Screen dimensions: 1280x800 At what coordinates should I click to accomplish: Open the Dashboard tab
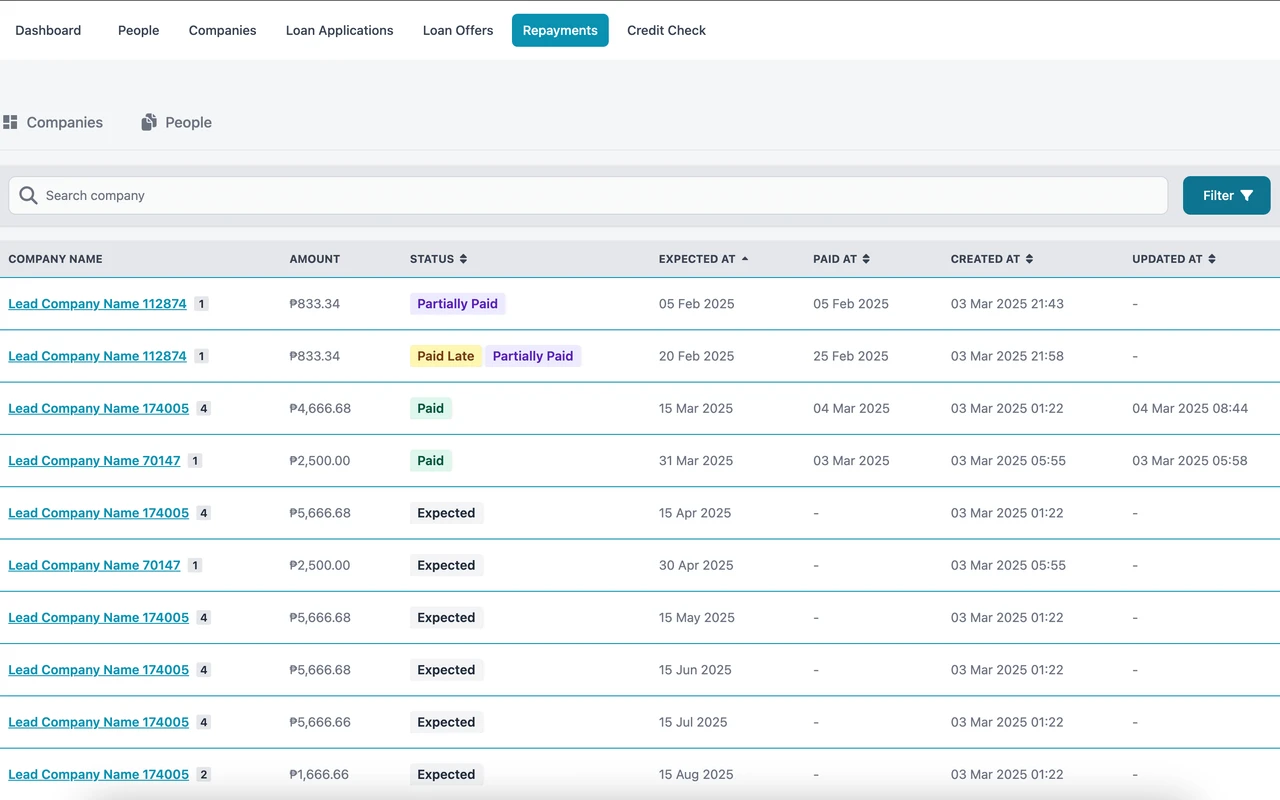click(x=48, y=30)
